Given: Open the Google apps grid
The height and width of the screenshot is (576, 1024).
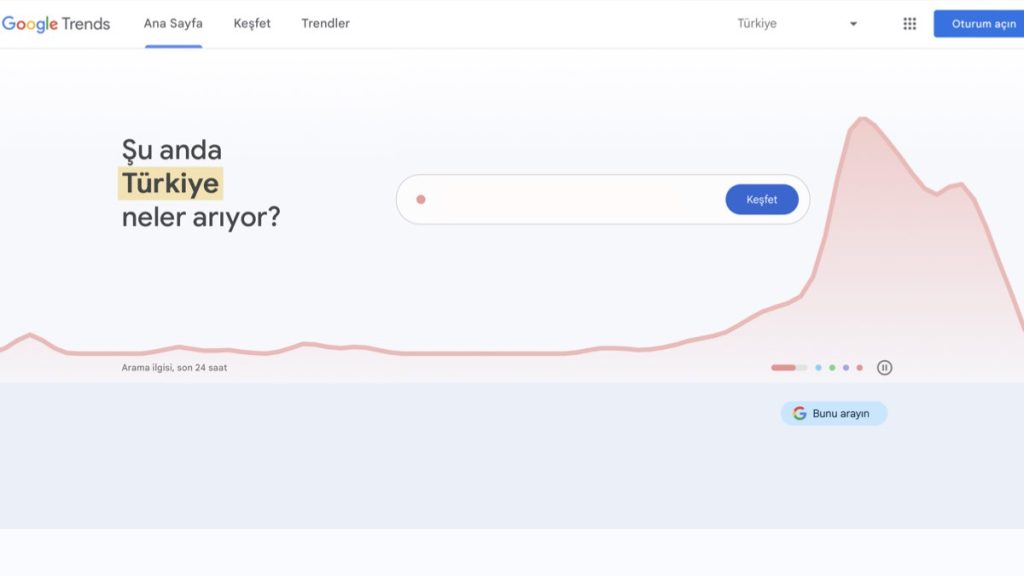Looking at the screenshot, I should [x=909, y=24].
